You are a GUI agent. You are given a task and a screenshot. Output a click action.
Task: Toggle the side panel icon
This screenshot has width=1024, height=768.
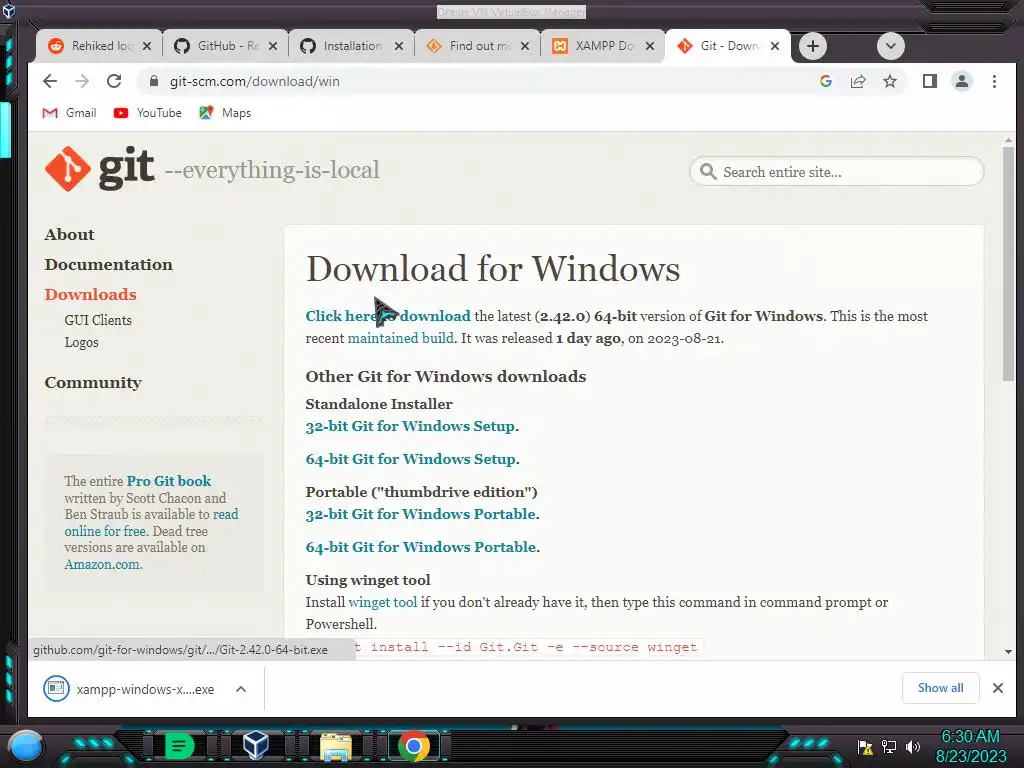click(929, 81)
